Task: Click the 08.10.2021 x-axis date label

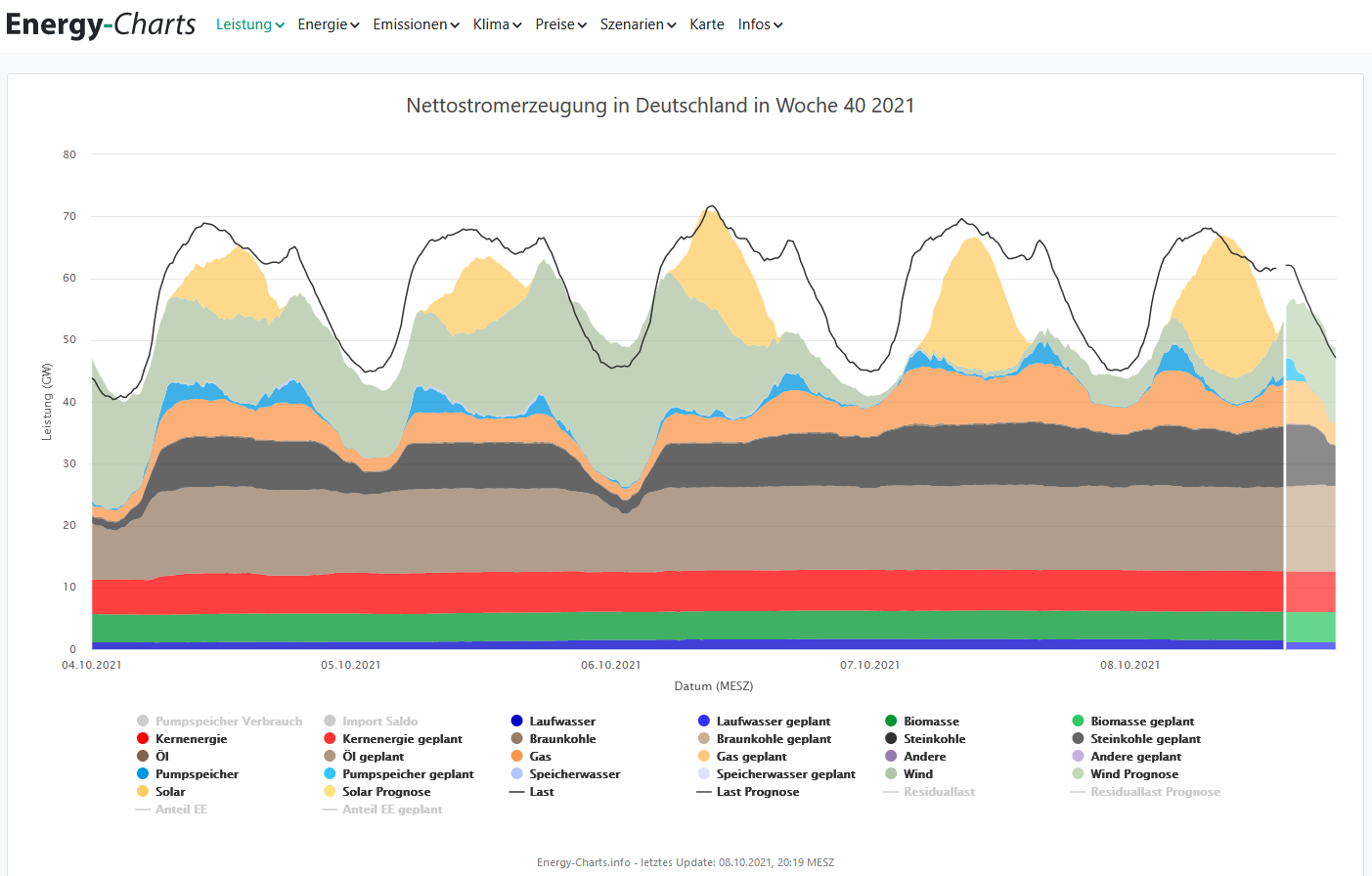Action: pyautogui.click(x=1130, y=665)
